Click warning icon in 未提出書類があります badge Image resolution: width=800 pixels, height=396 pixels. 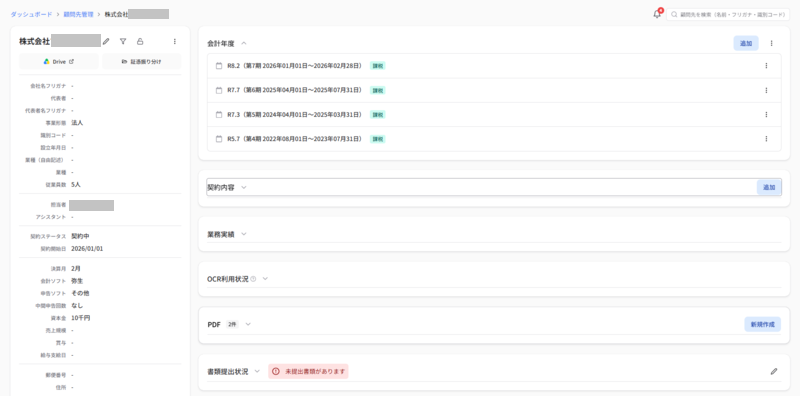coord(276,372)
